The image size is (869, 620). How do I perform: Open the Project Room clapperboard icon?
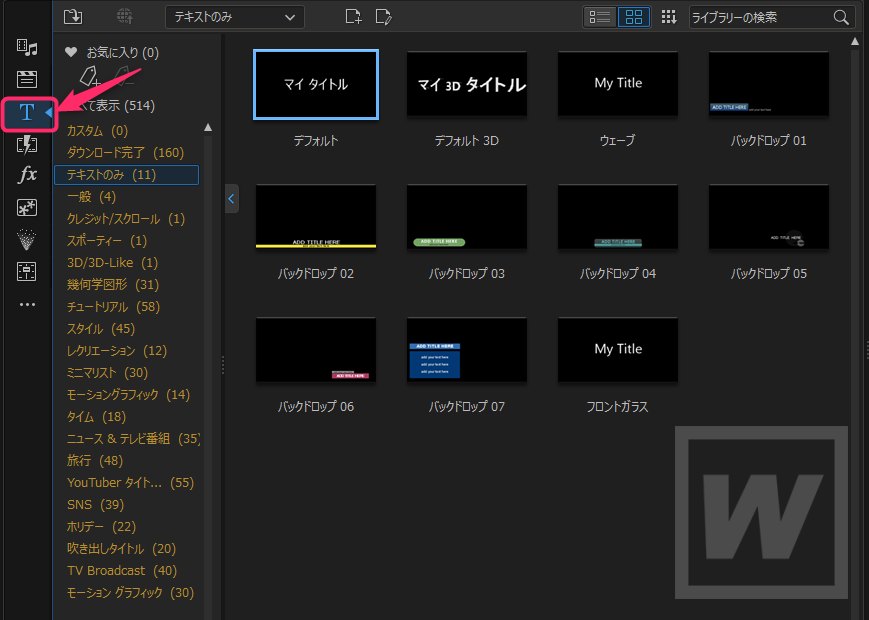[x=27, y=79]
